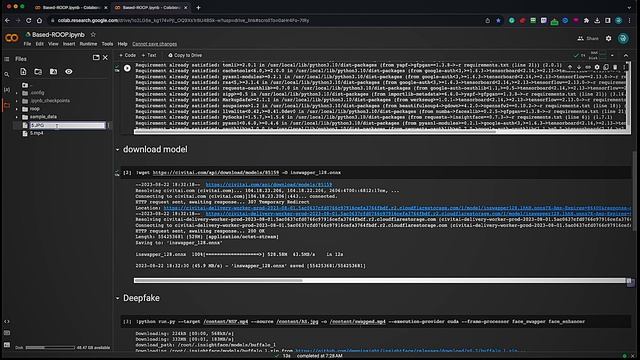Image resolution: width=640 pixels, height=360 pixels.
Task: Collapse the download model section
Action: (118, 150)
